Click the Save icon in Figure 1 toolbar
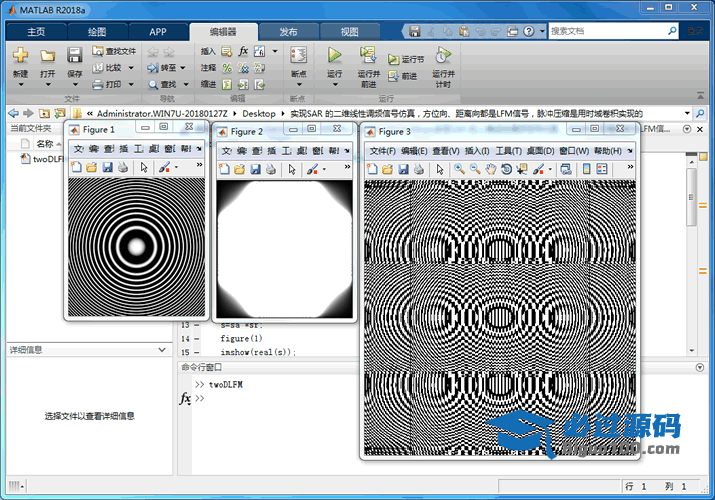Image resolution: width=715 pixels, height=500 pixels. [x=107, y=168]
